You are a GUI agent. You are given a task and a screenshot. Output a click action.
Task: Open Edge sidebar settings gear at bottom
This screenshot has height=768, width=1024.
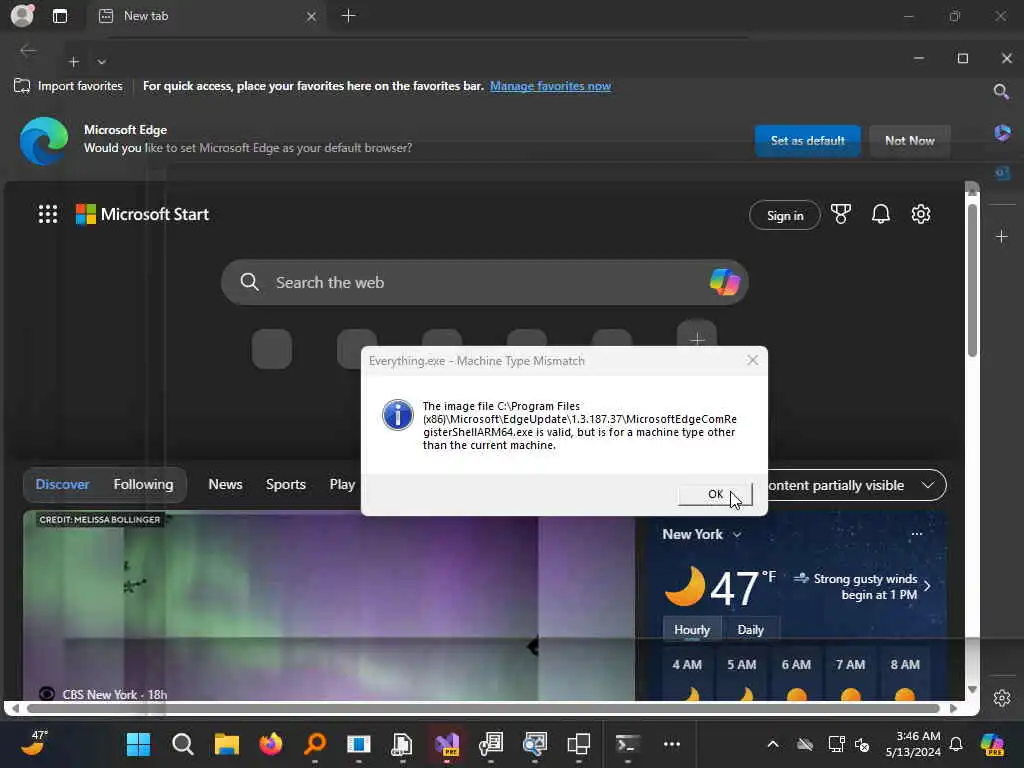(1002, 697)
